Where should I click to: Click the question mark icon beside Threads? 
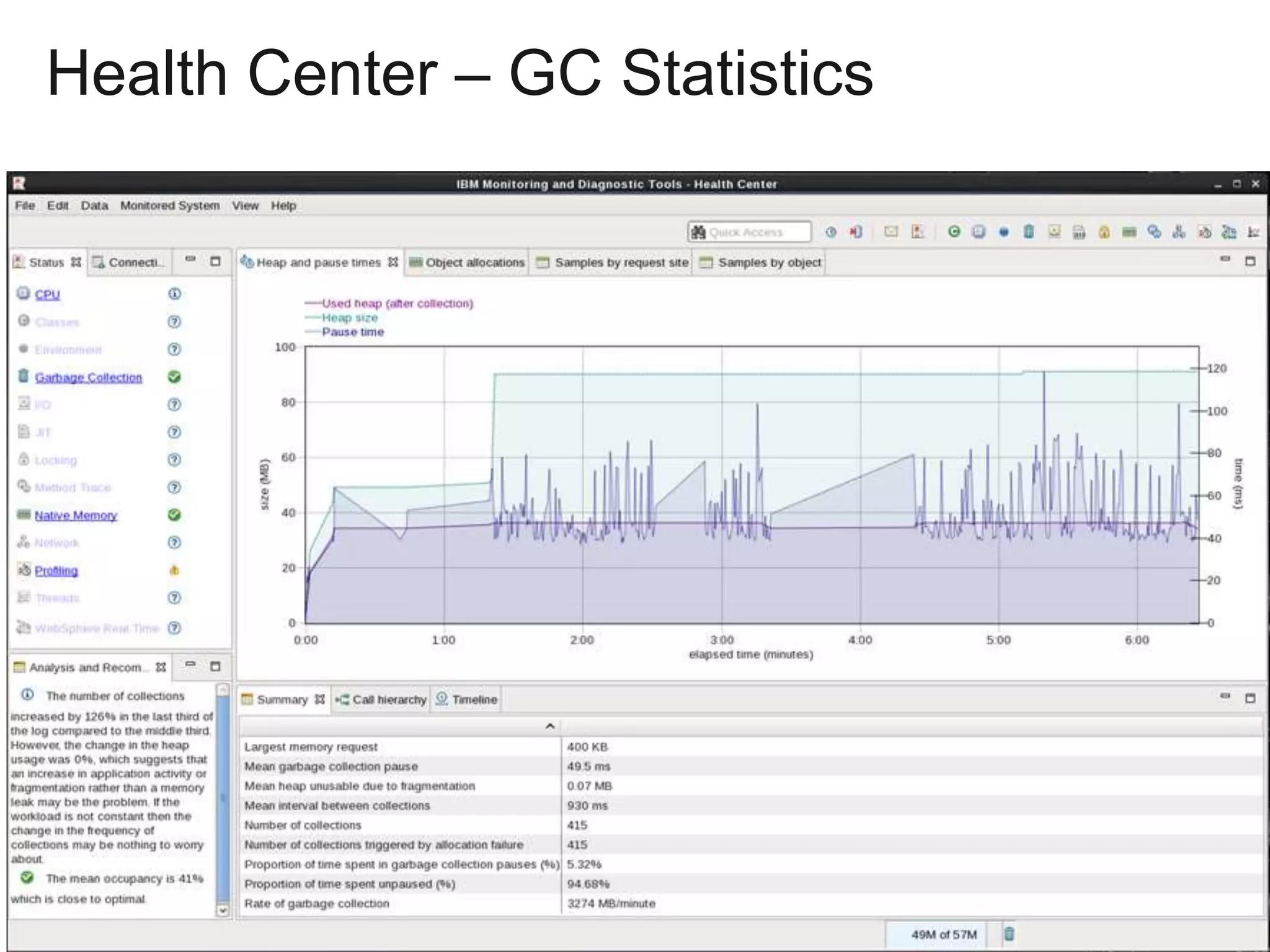tap(174, 597)
